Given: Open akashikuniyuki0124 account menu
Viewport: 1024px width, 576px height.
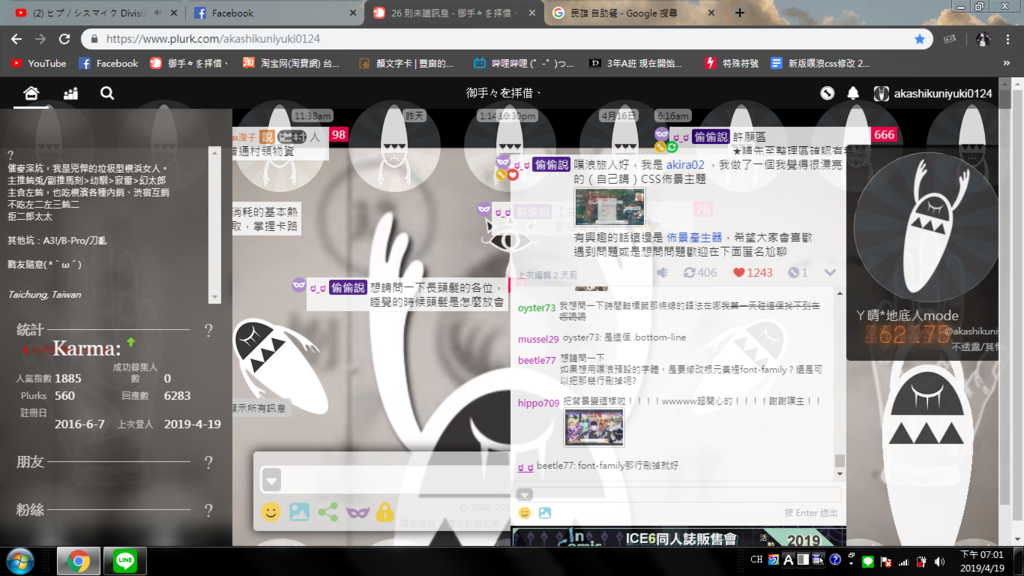Looking at the screenshot, I should point(933,93).
